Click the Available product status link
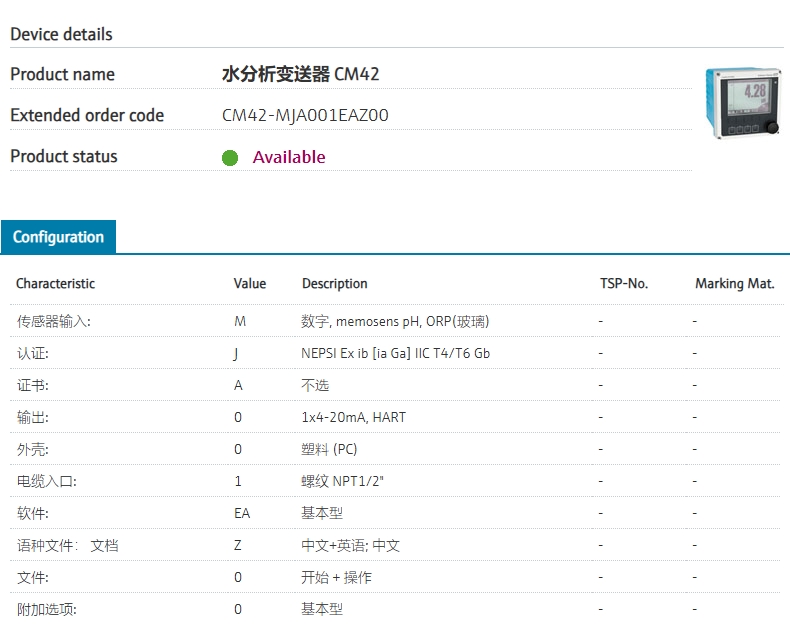Screen dimensions: 790x629 (289, 157)
